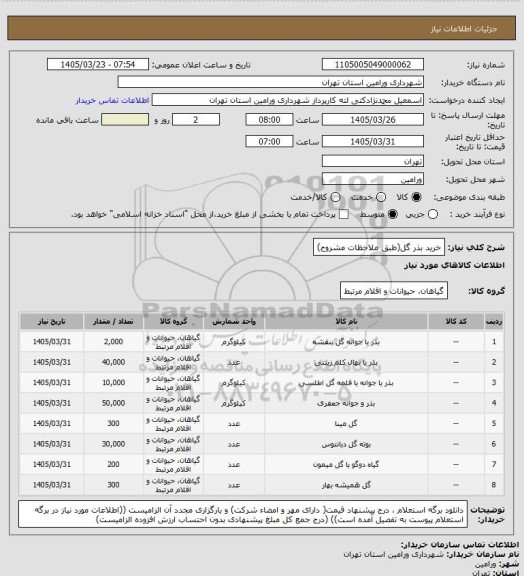Viewport: 524px width, 576px height.
Task: Select the کالا/خدمت radio button
Action: pos(335,197)
